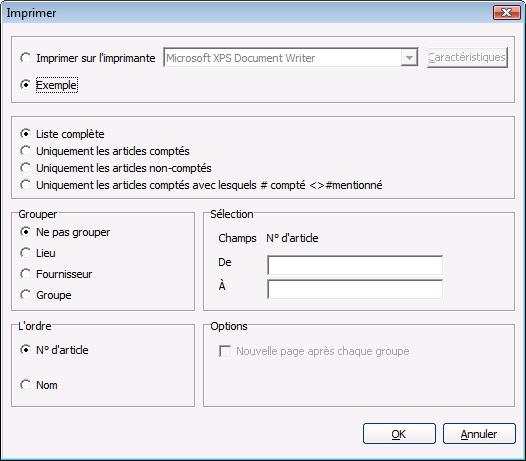Image resolution: width=526 pixels, height=461 pixels.
Task: Click the Microsoft XPS Document Writer combo box
Action: [291, 57]
